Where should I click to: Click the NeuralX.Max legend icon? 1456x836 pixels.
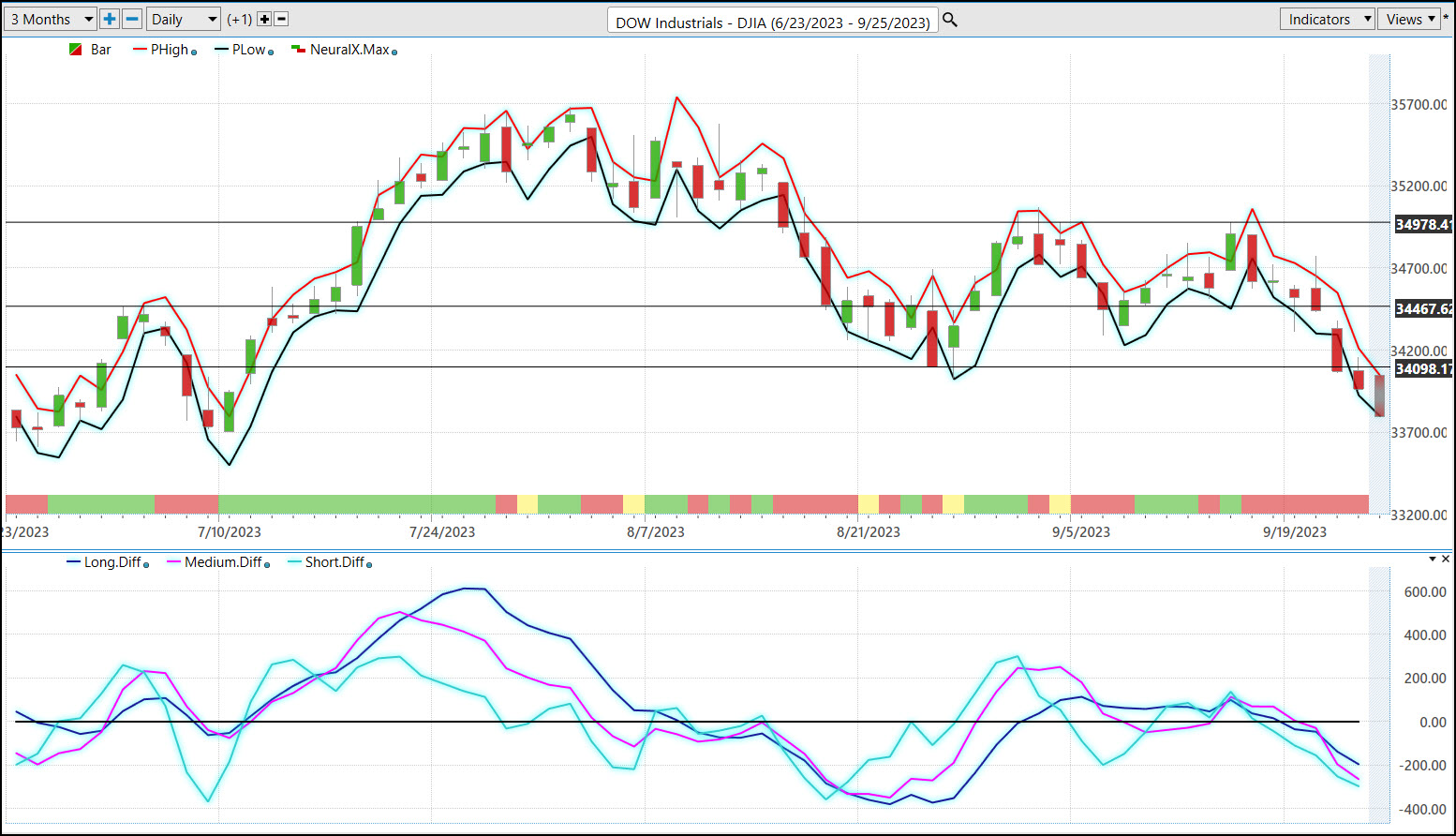pyautogui.click(x=298, y=50)
